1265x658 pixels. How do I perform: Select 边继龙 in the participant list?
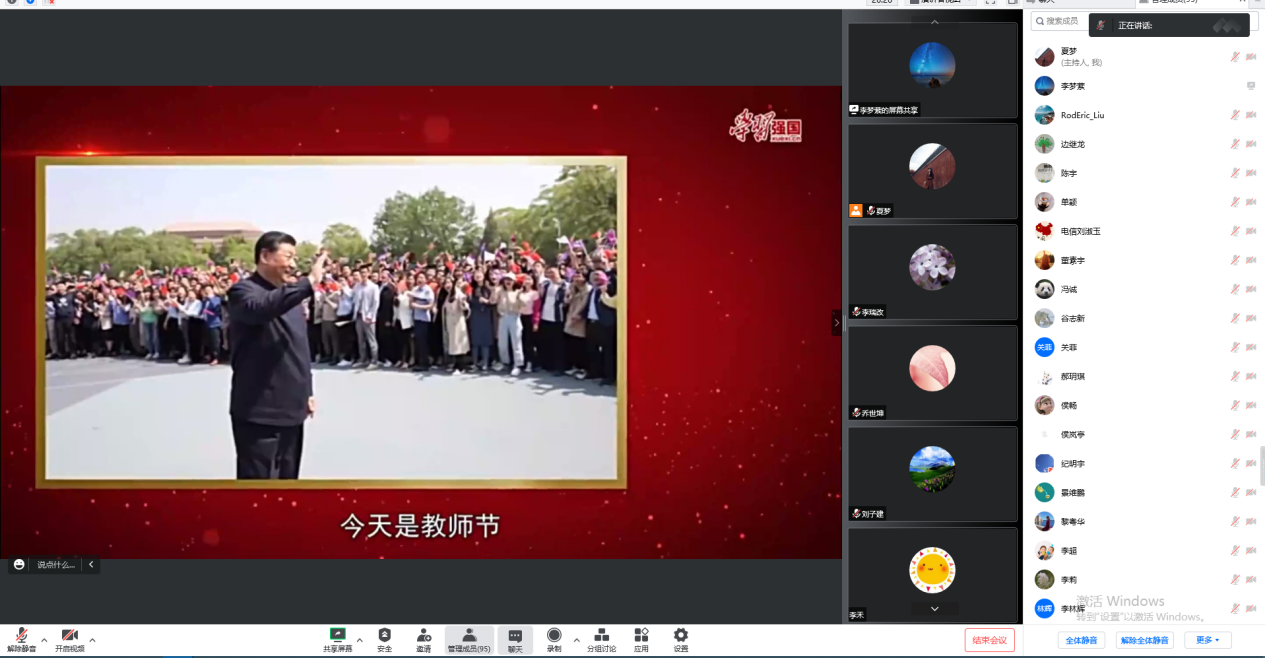(1072, 144)
